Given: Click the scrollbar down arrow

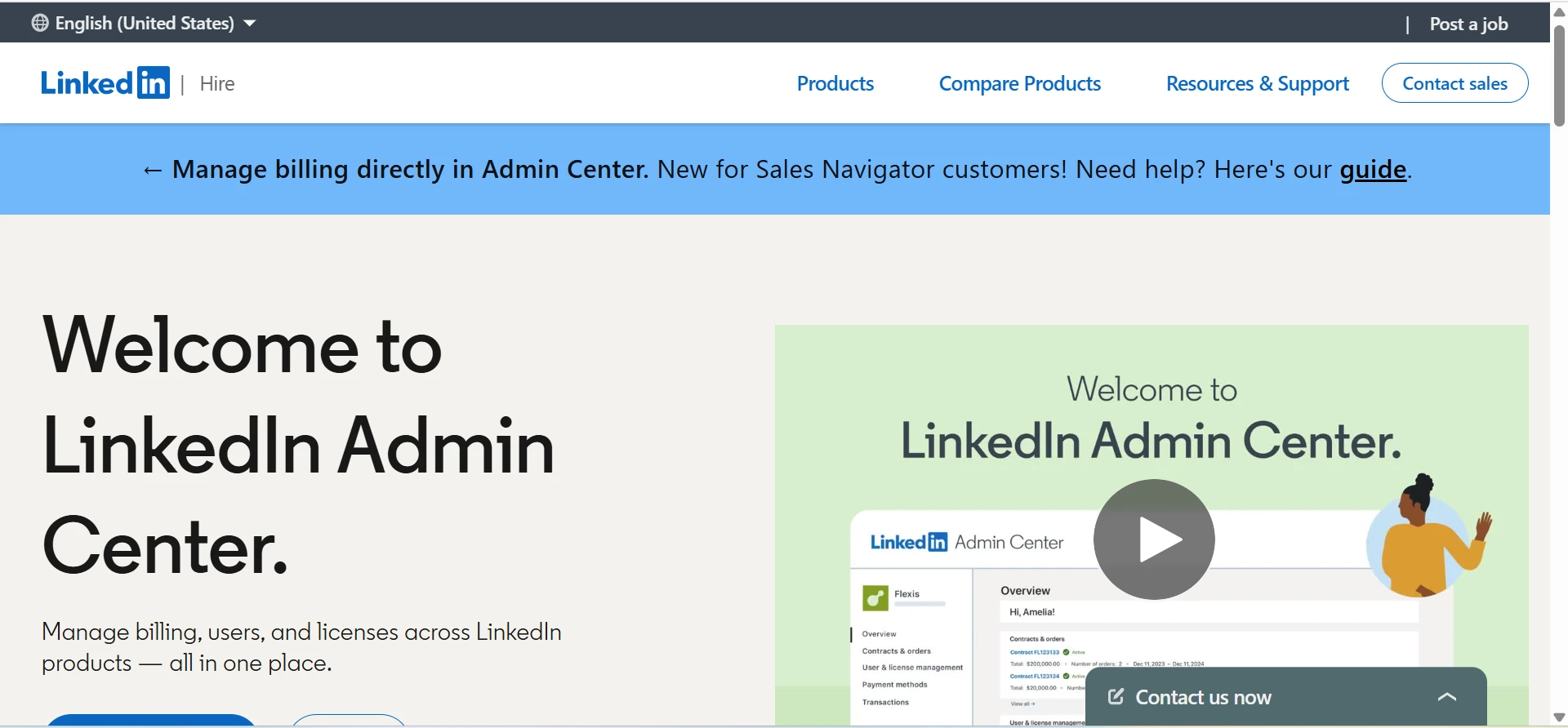Looking at the screenshot, I should click(1559, 717).
